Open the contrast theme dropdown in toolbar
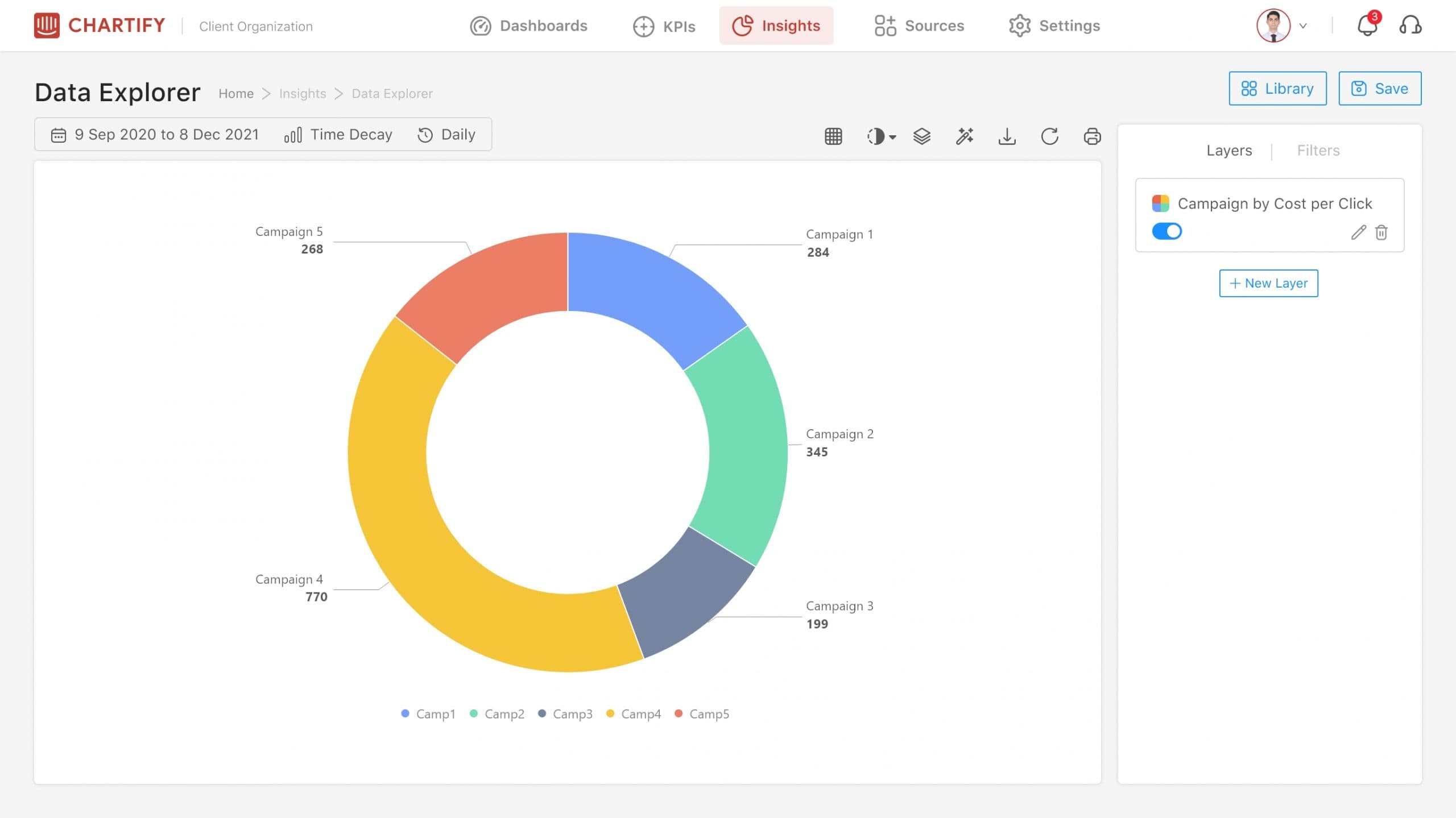1456x818 pixels. (881, 136)
